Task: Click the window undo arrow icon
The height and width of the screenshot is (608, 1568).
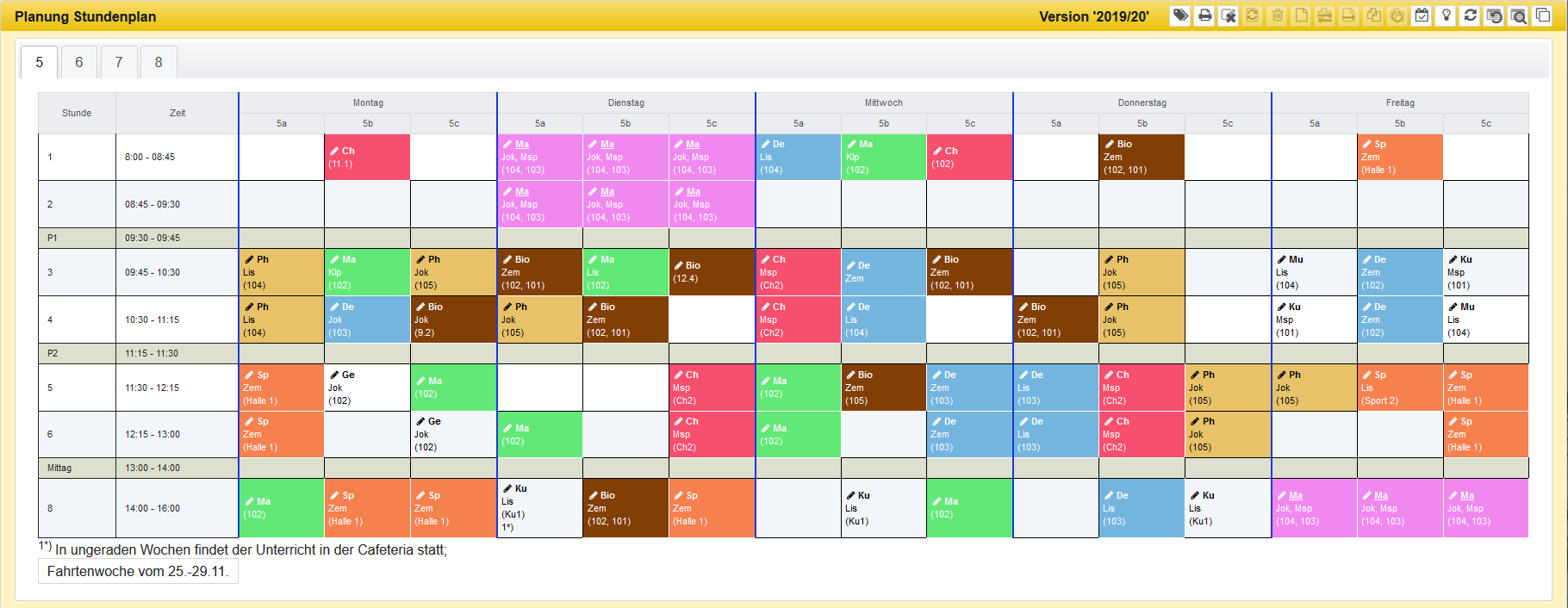Action: (x=1494, y=16)
